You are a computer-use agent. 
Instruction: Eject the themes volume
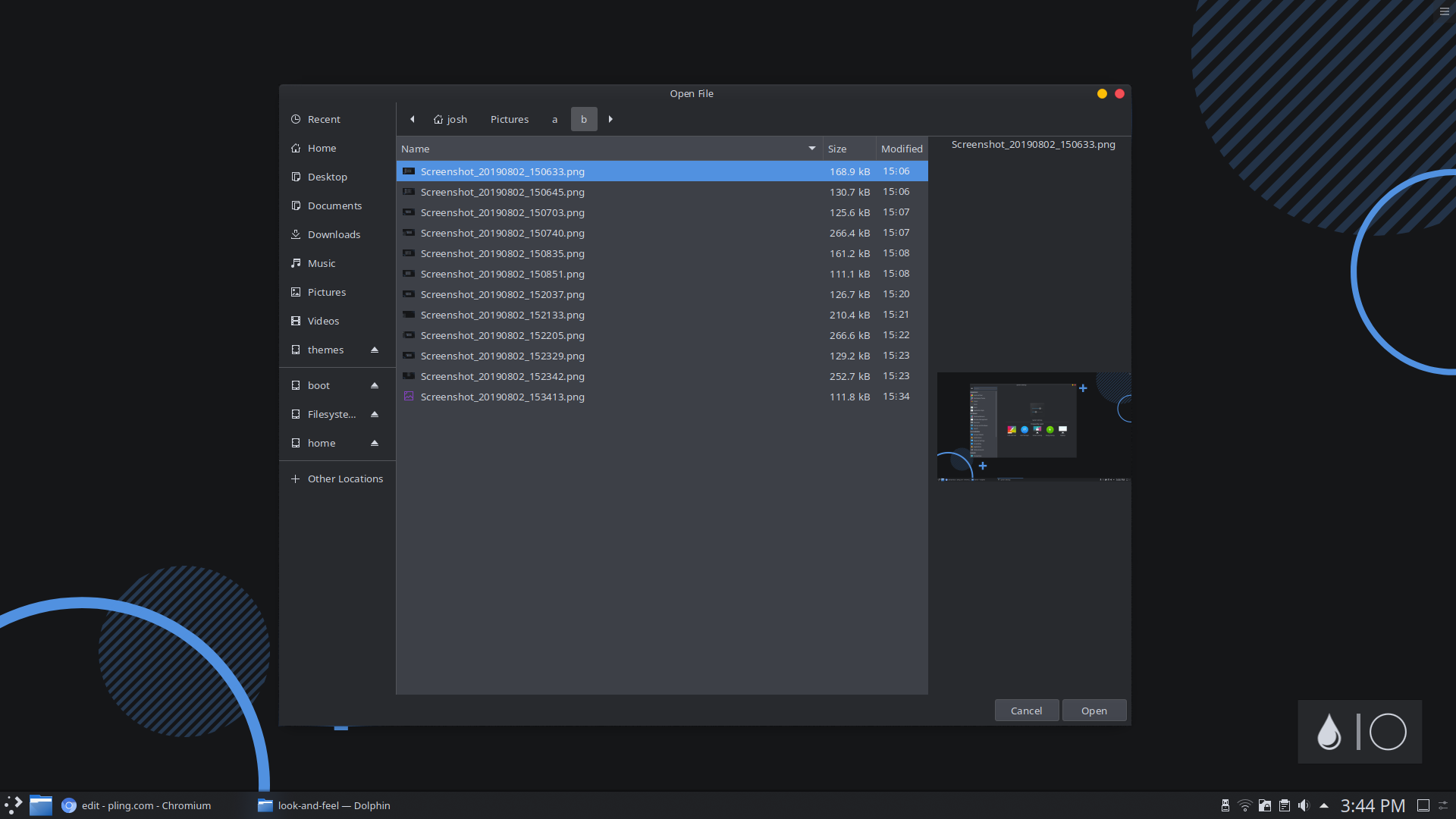375,350
